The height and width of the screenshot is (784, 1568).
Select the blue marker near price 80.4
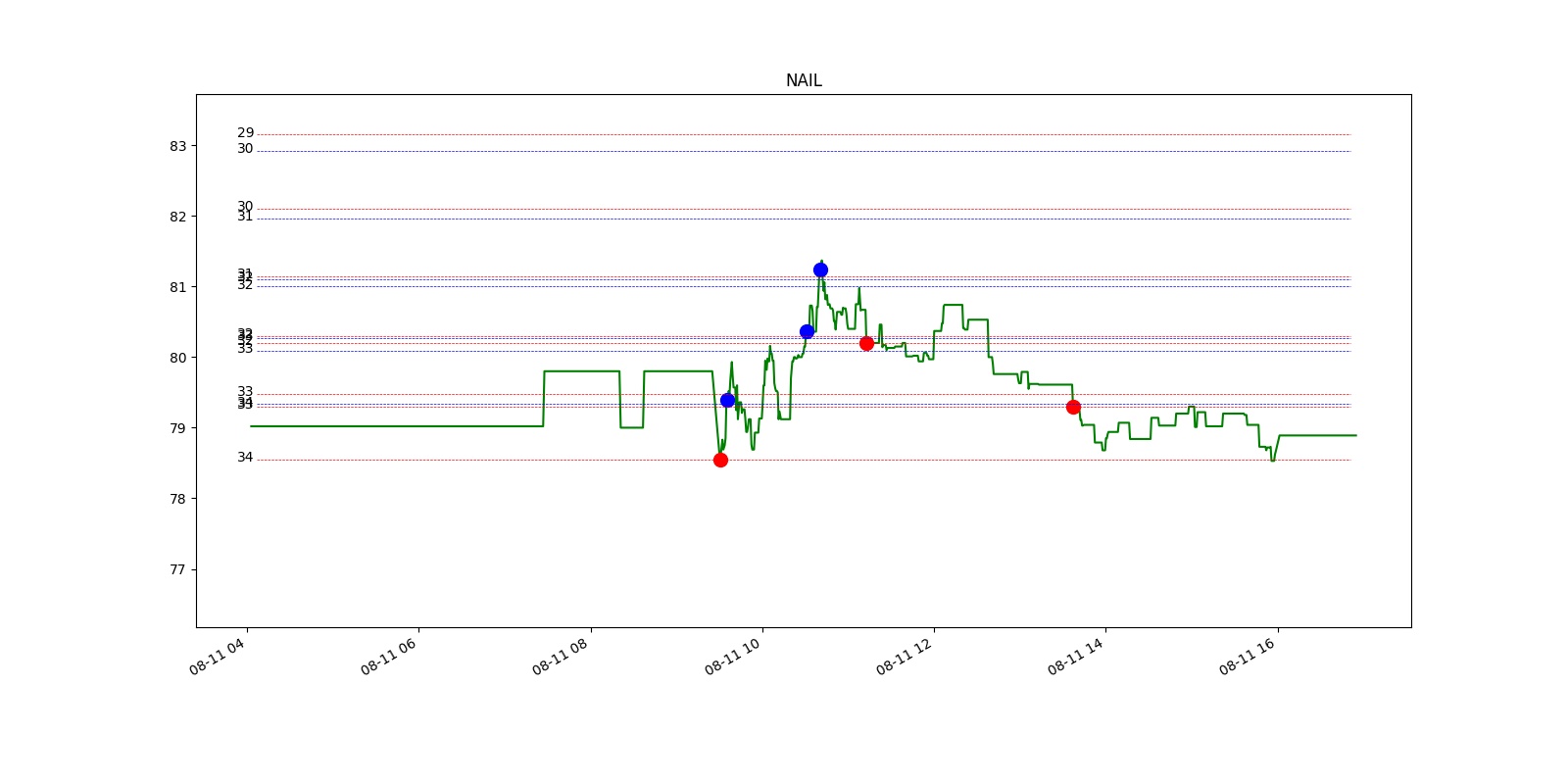807,331
